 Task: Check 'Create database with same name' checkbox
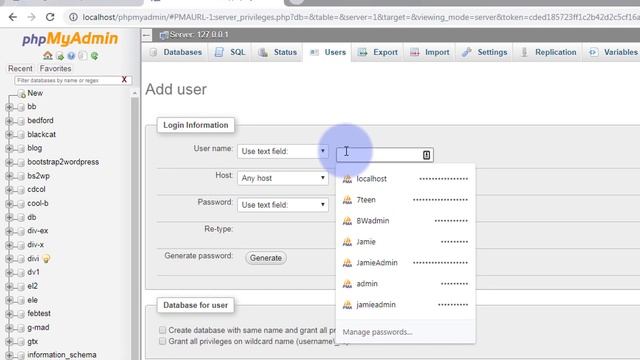tap(162, 330)
